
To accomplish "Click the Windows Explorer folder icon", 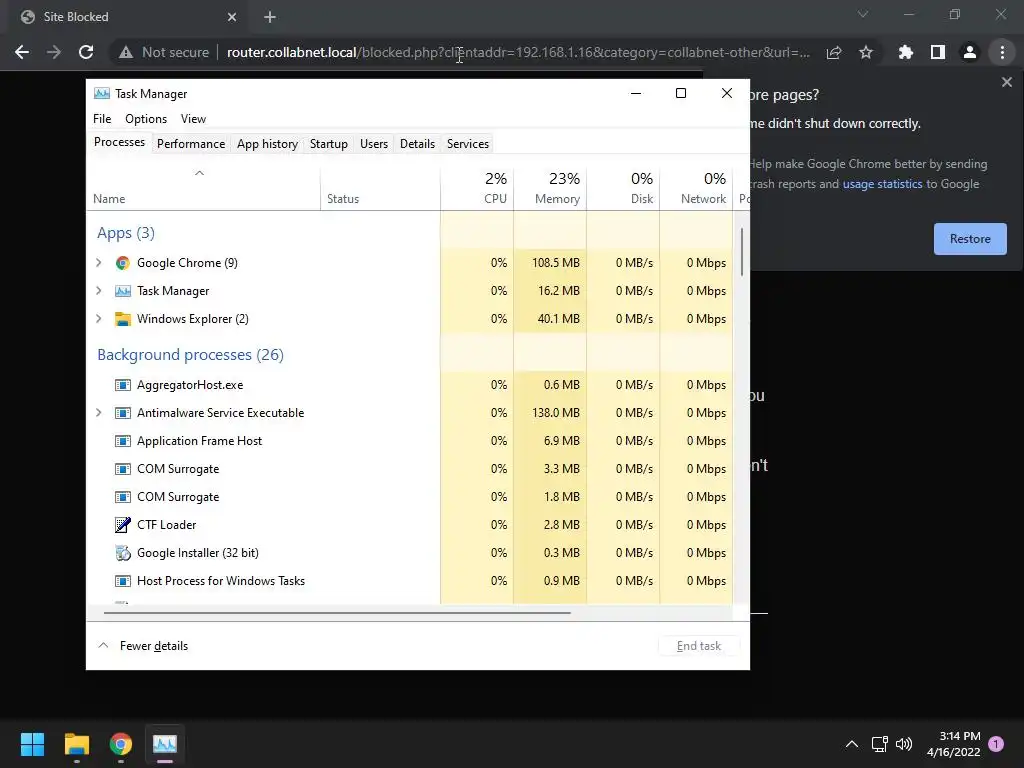I will 122,319.
